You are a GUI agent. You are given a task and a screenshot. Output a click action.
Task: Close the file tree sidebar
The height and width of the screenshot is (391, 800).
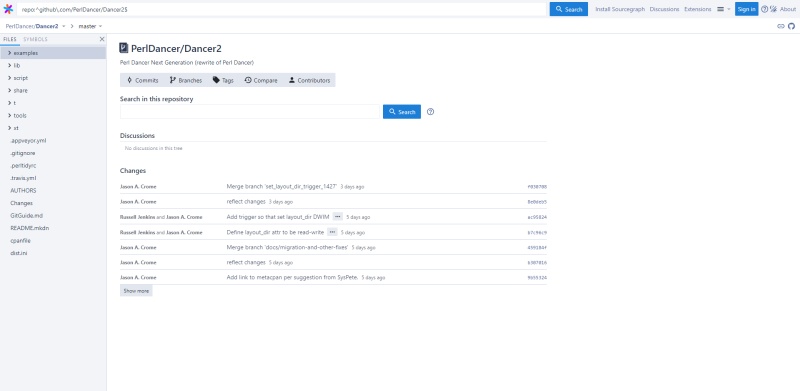tap(102, 39)
